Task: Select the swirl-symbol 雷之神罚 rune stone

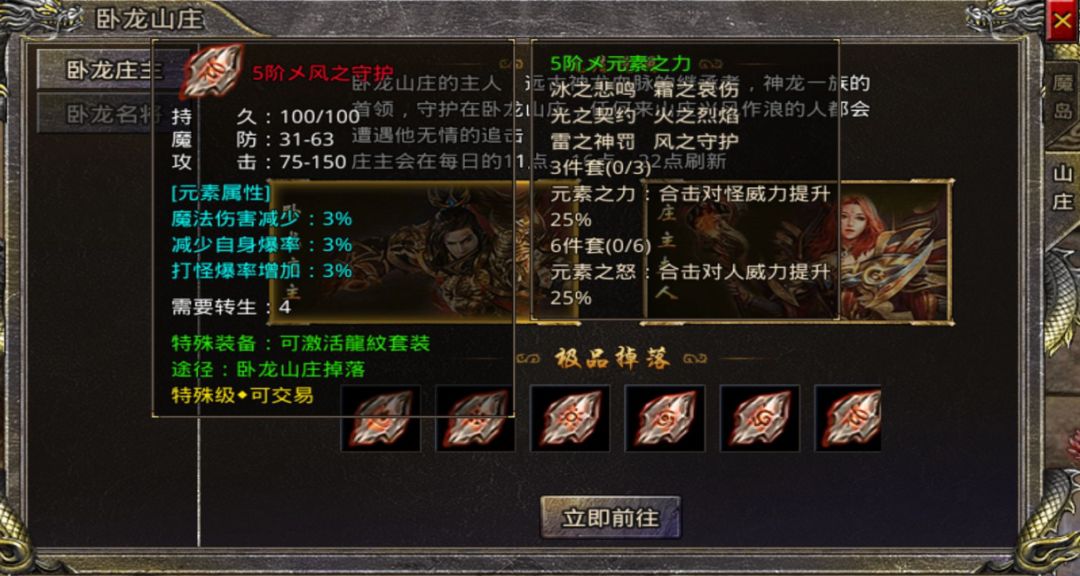Action: pos(760,418)
